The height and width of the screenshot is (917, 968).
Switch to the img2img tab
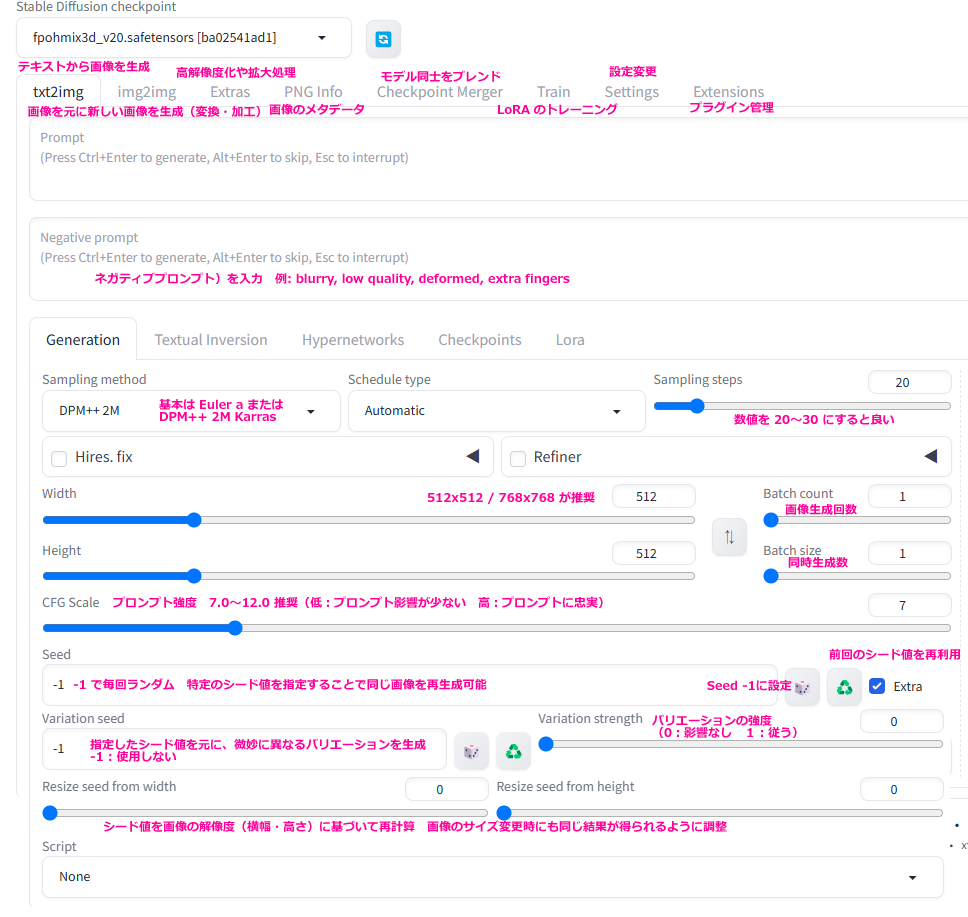146,92
